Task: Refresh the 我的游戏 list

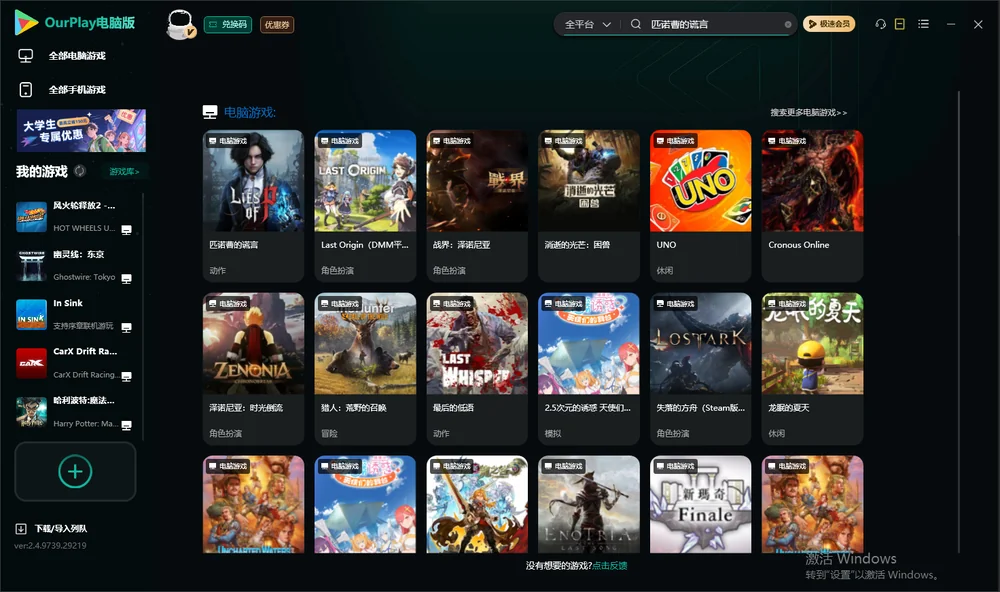Action: (80, 171)
